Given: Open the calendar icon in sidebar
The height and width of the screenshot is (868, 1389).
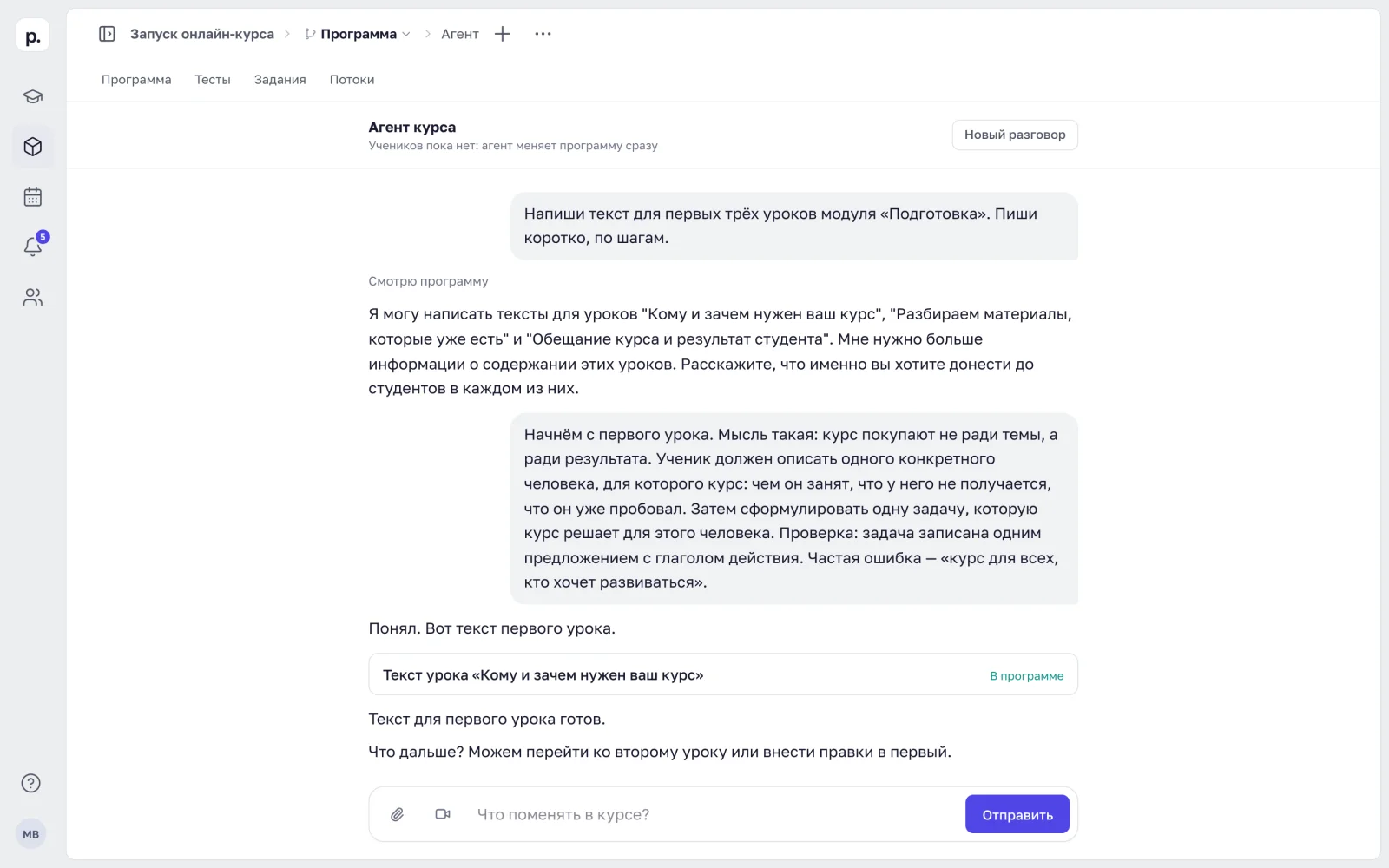Looking at the screenshot, I should click(x=32, y=197).
